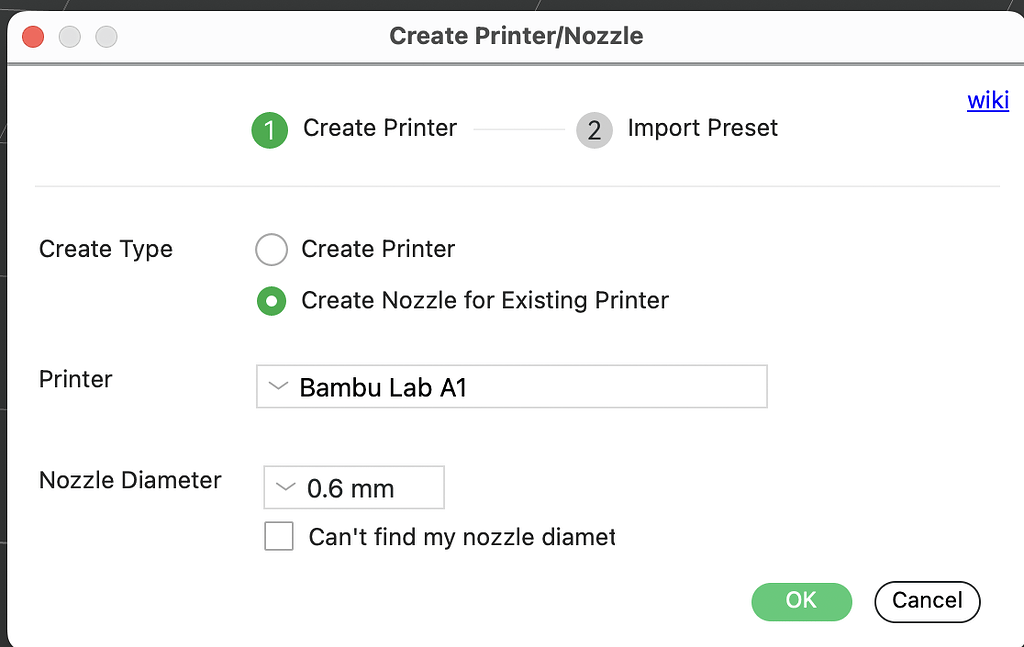This screenshot has height=647, width=1024.
Task: Enable Can't find my nozzle diameter checkbox
Action: click(x=279, y=536)
